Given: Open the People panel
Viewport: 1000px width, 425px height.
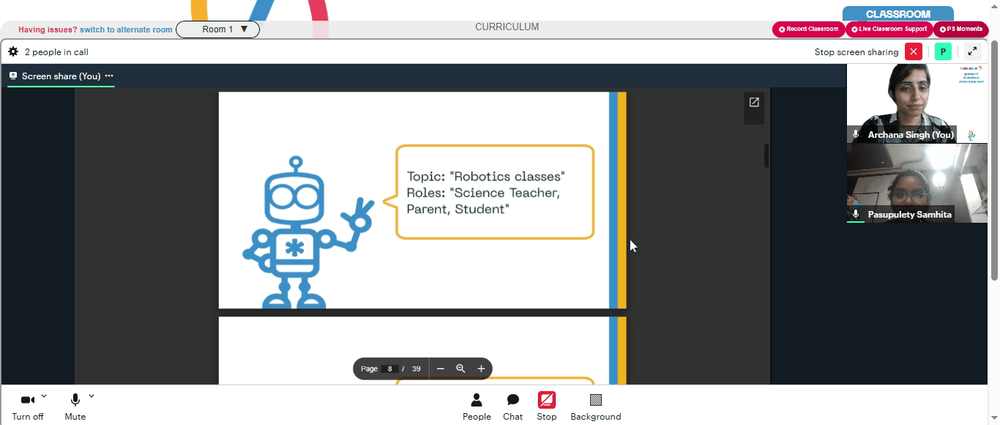Looking at the screenshot, I should click(x=476, y=407).
